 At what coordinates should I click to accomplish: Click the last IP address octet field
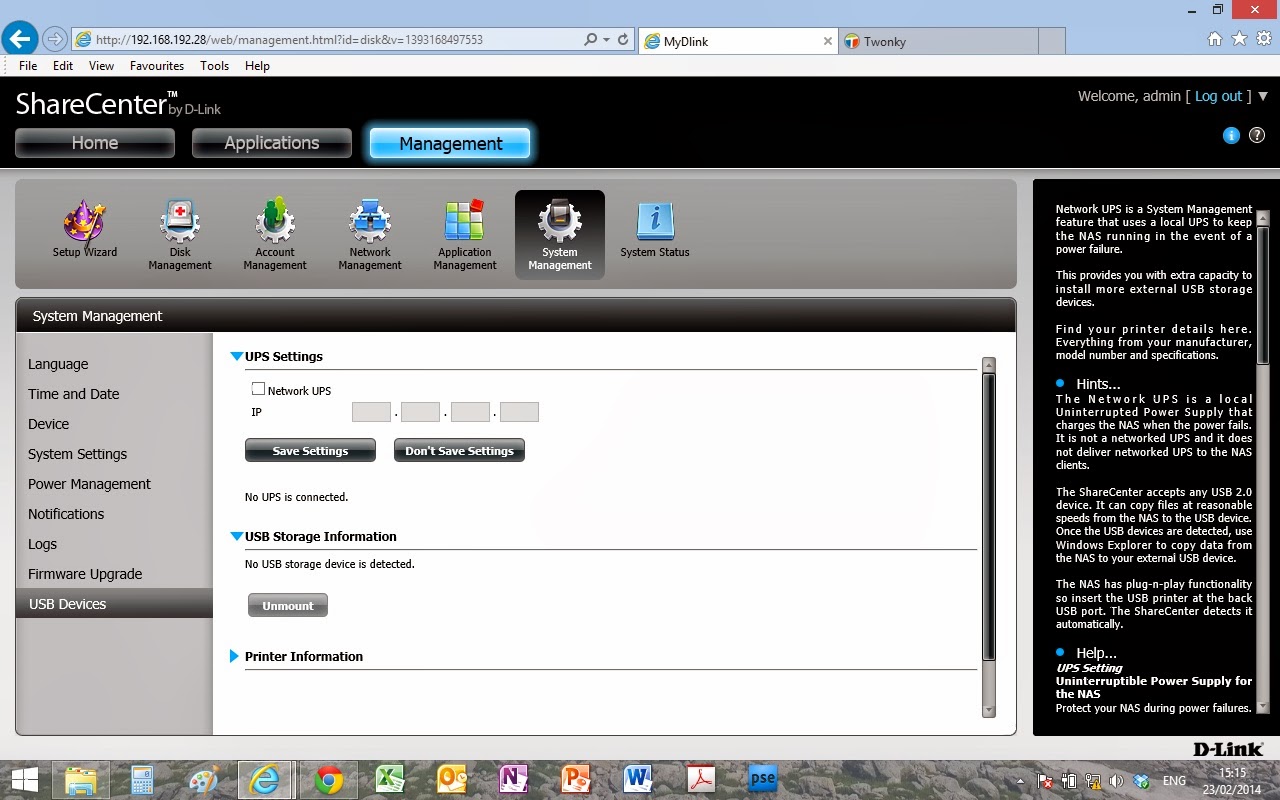click(519, 412)
